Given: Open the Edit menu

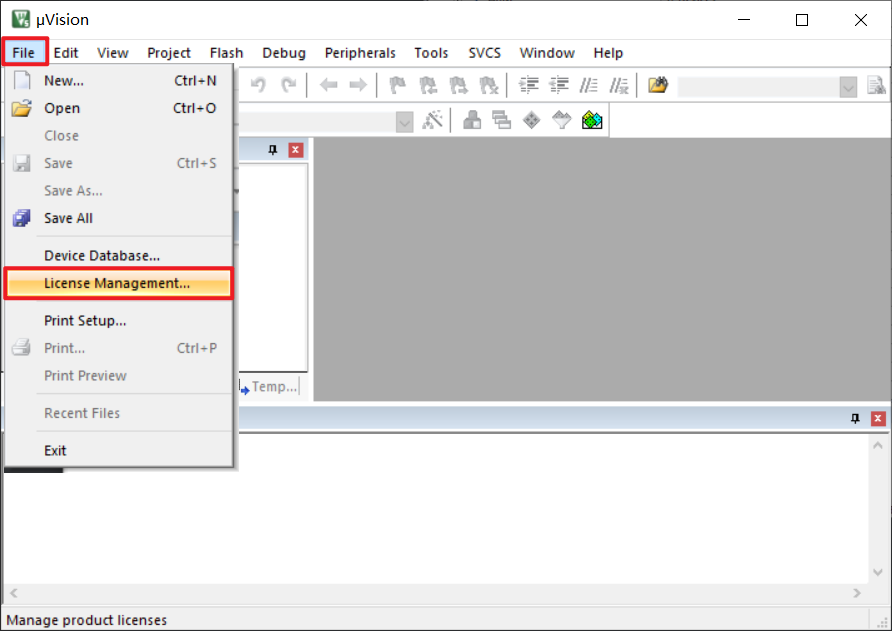Looking at the screenshot, I should pyautogui.click(x=66, y=53).
